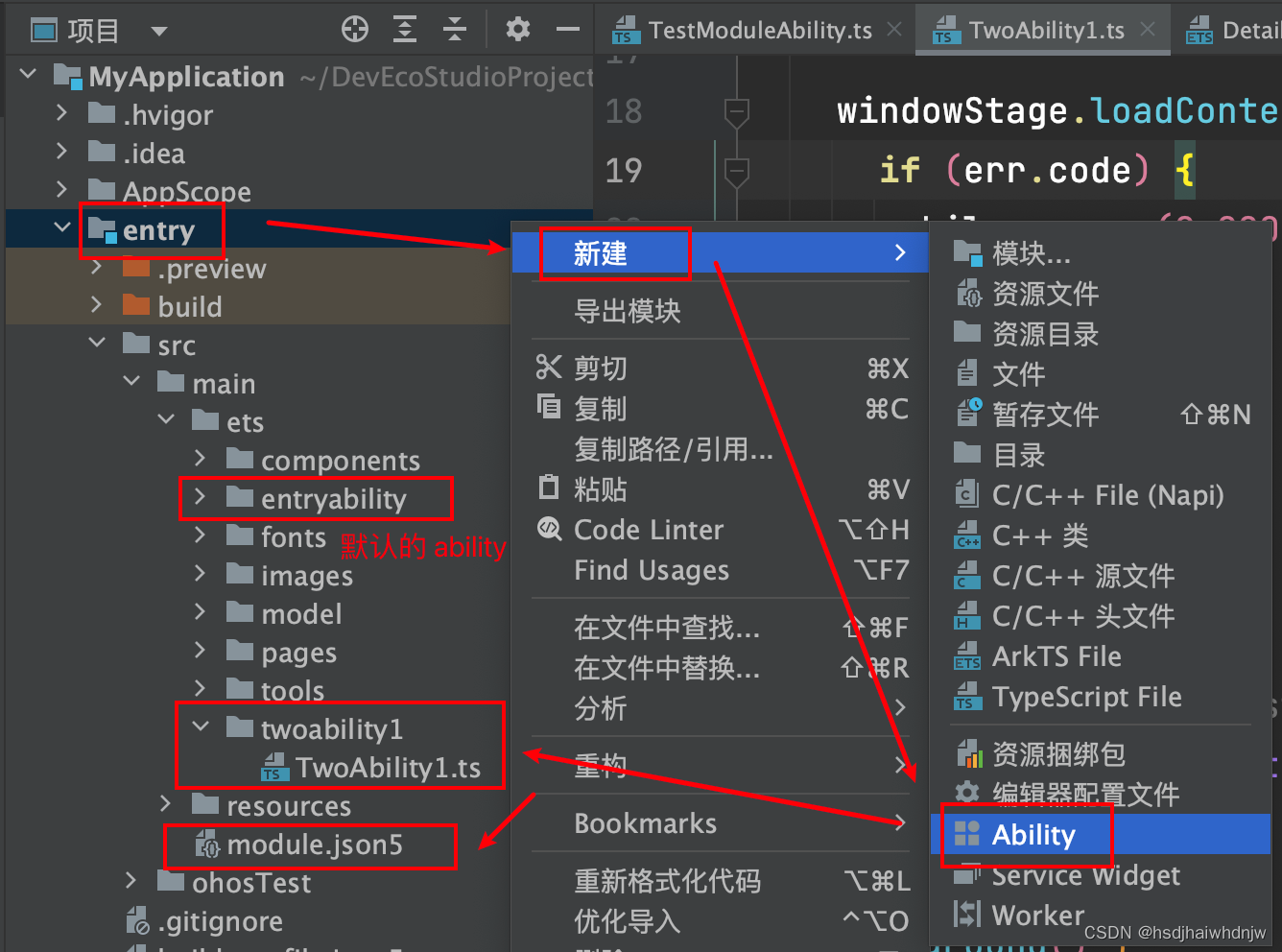Click the 资源捆绑包 icon in the submenu
The height and width of the screenshot is (952, 1282).
(969, 753)
